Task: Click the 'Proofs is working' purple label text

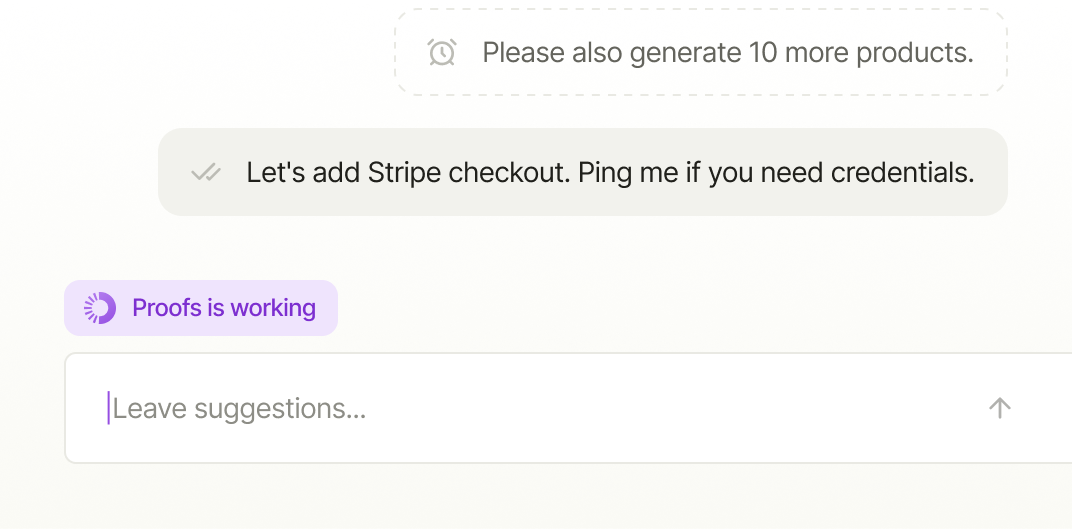Action: pos(224,308)
